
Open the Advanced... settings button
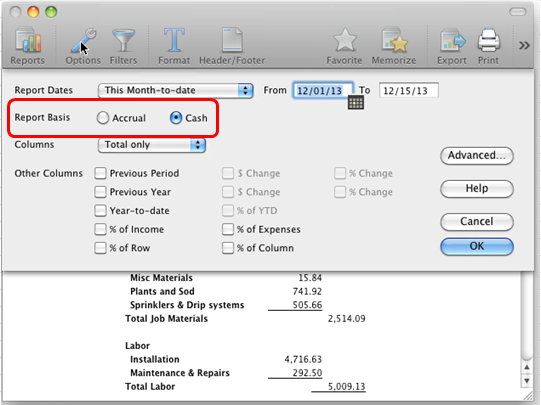[x=477, y=156]
